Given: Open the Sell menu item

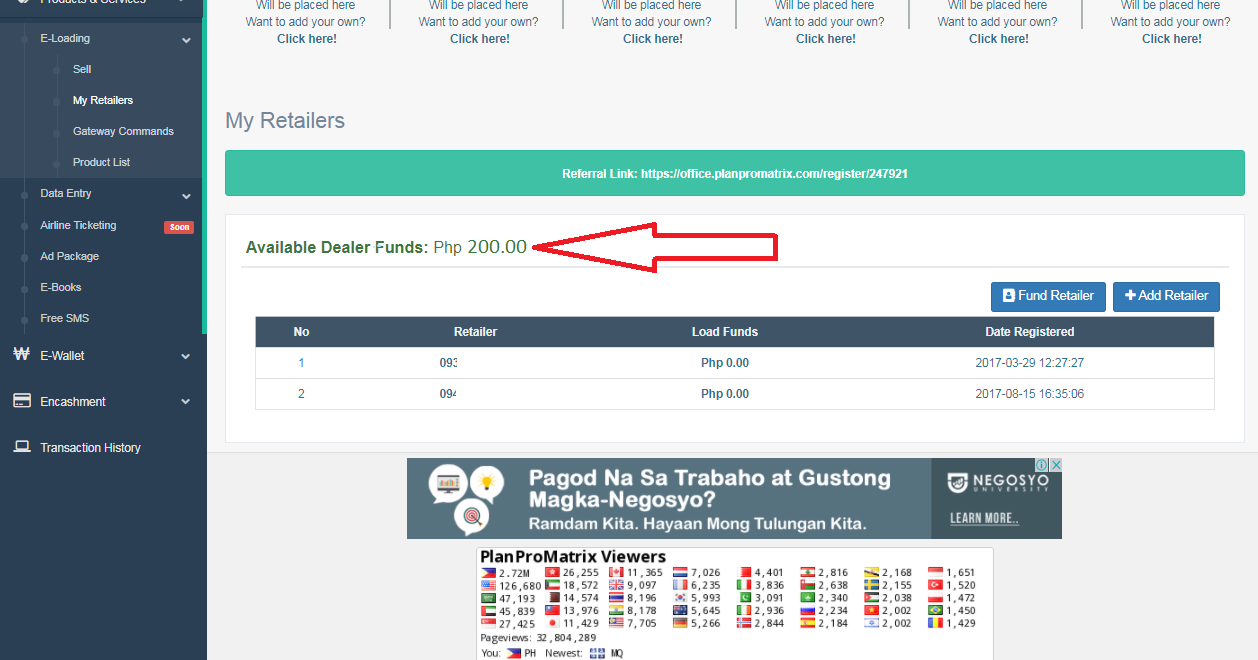Looking at the screenshot, I should pyautogui.click(x=82, y=69).
